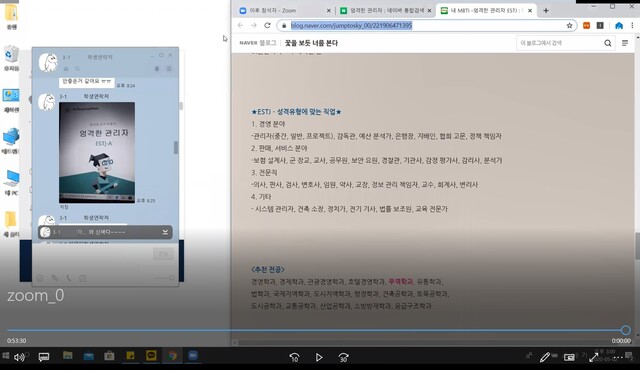Click the video seek bar handle
This screenshot has height=370, width=640.
626,330
